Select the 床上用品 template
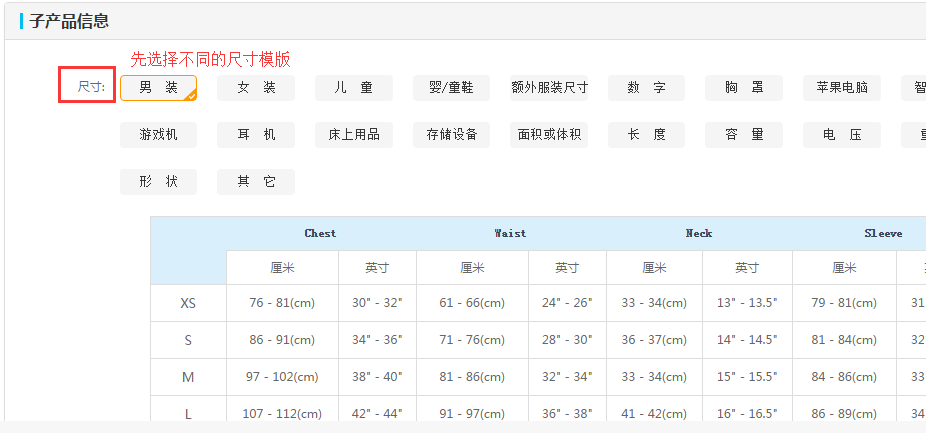The width and height of the screenshot is (926, 433). (x=353, y=135)
